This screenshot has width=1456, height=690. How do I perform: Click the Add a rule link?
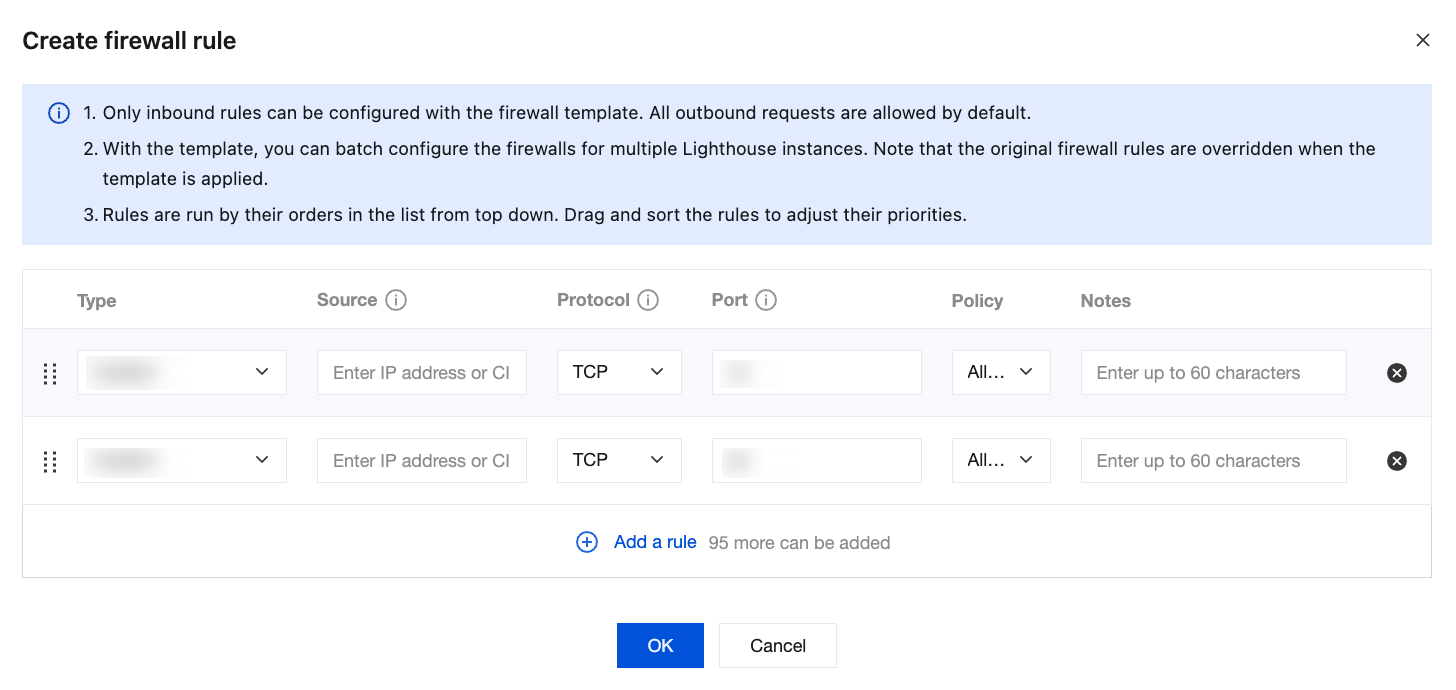655,542
